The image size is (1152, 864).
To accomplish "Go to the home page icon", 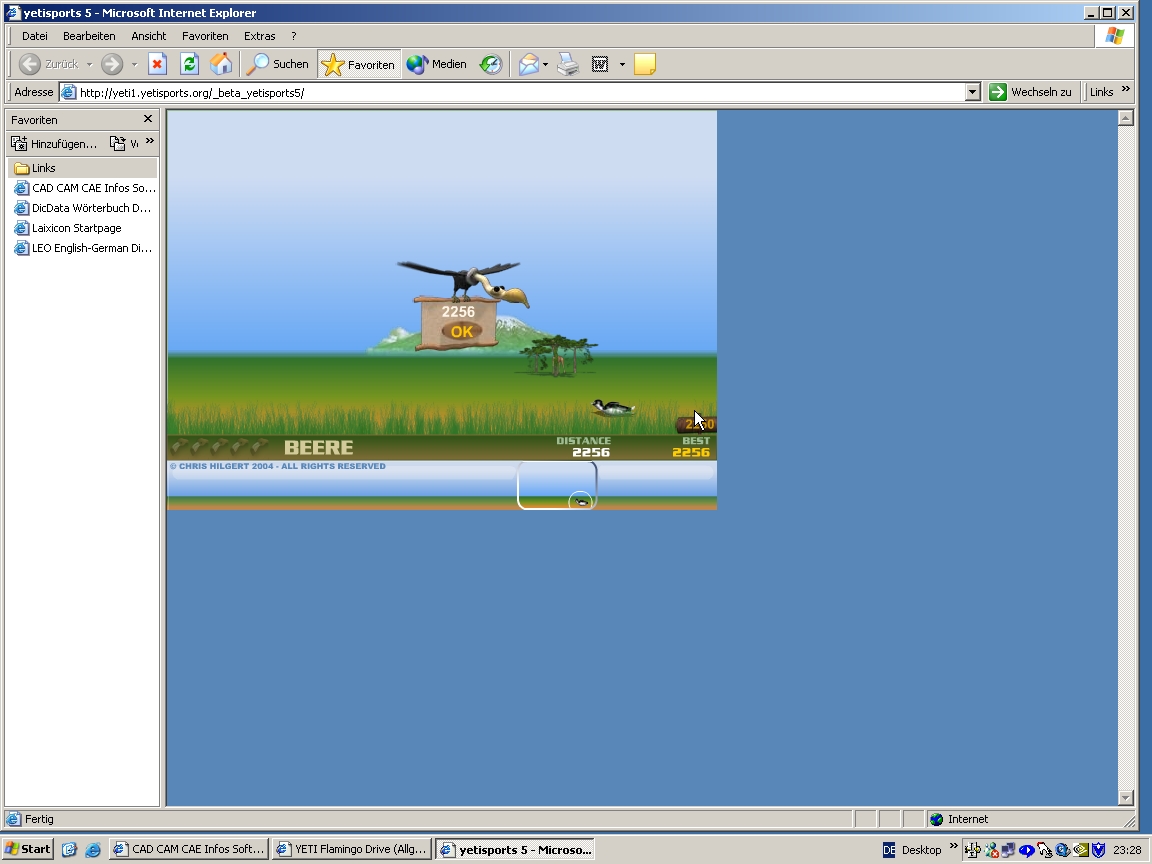I will point(221,65).
